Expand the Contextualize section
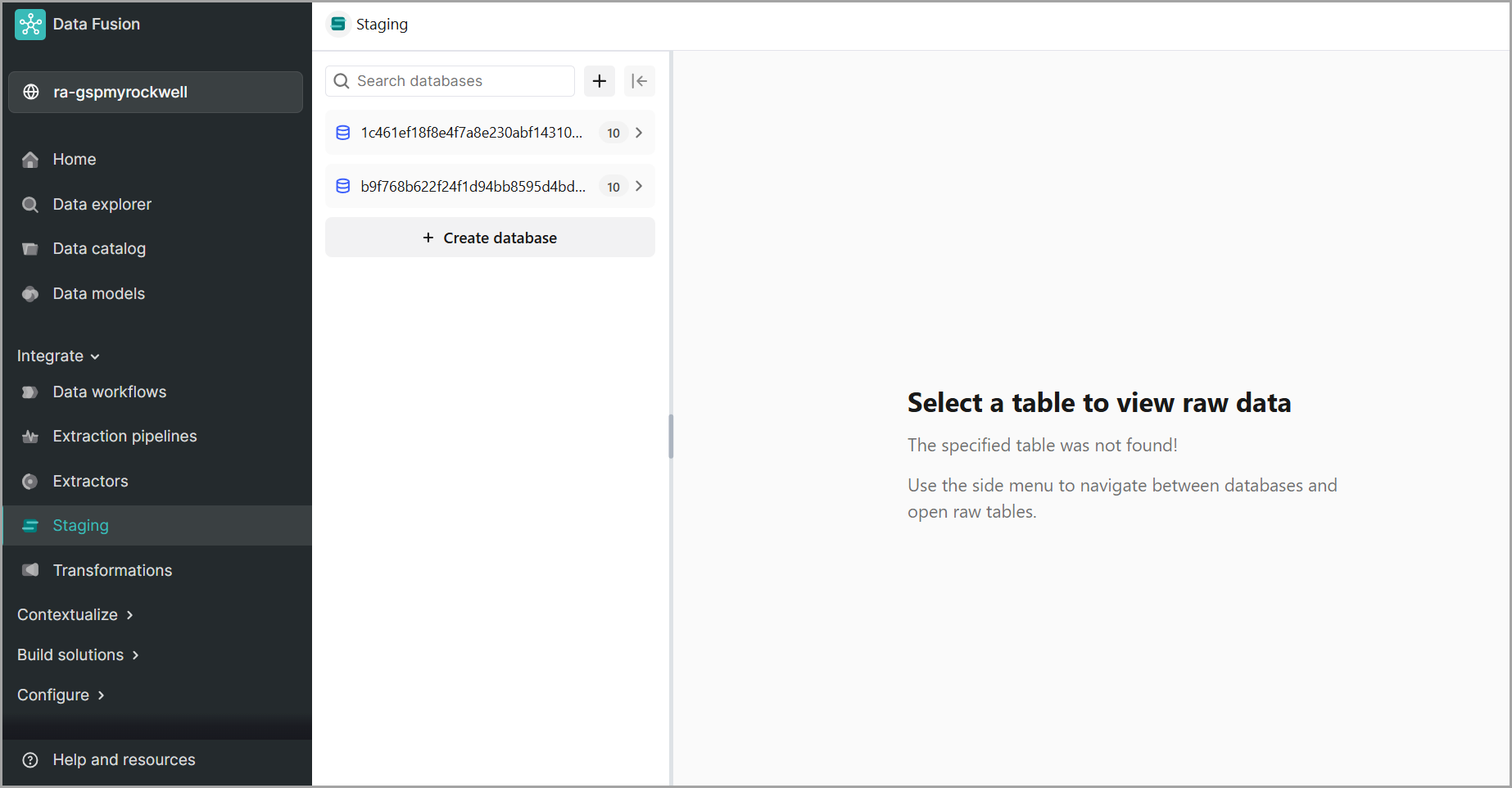 pyautogui.click(x=75, y=614)
